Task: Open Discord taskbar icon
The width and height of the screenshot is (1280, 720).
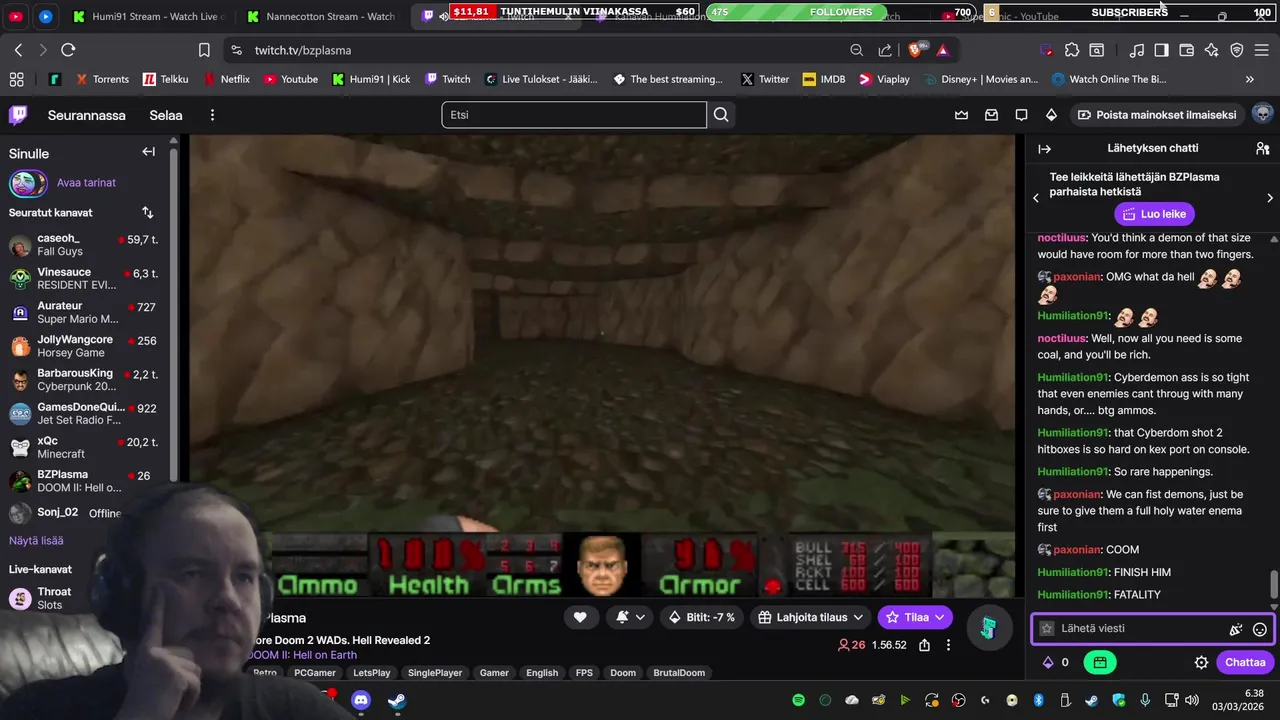Action: click(361, 700)
